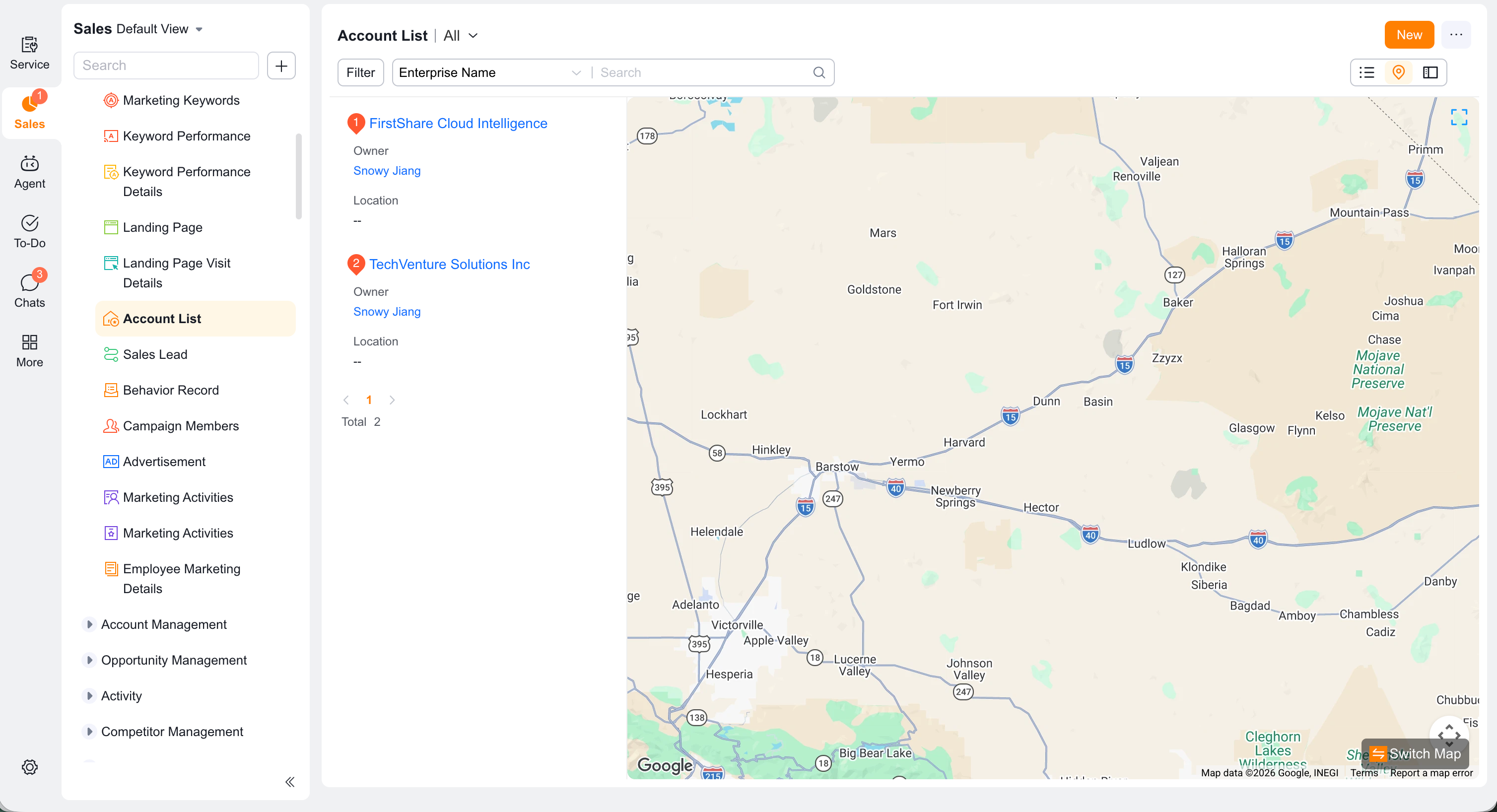Go to previous page arrow
Screen dimensions: 1497x812
coord(346,400)
